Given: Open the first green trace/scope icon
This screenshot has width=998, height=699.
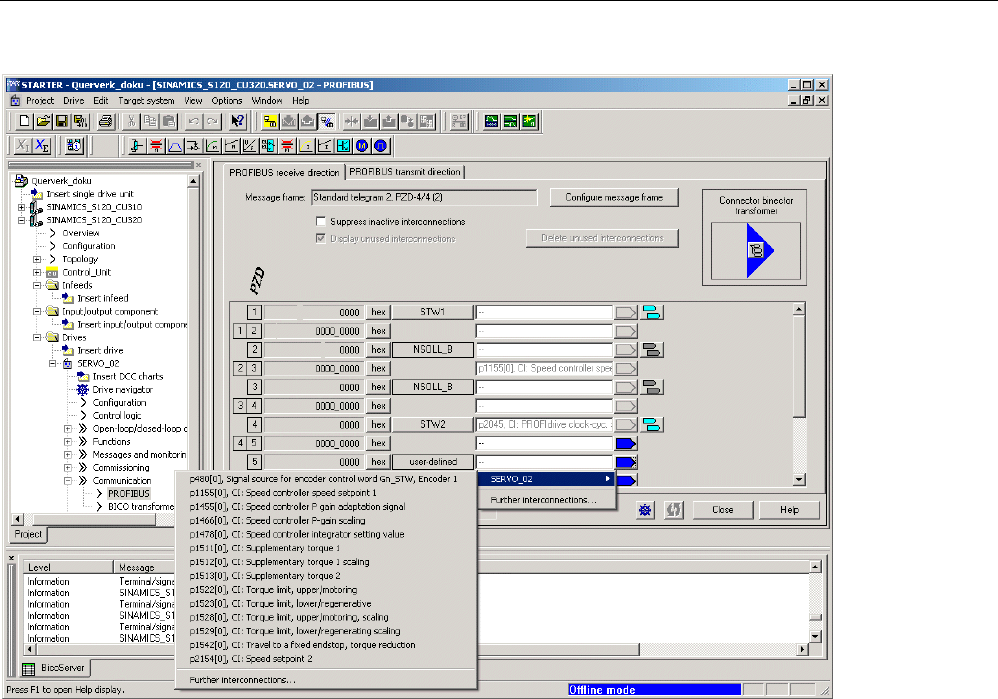Looking at the screenshot, I should click(491, 121).
